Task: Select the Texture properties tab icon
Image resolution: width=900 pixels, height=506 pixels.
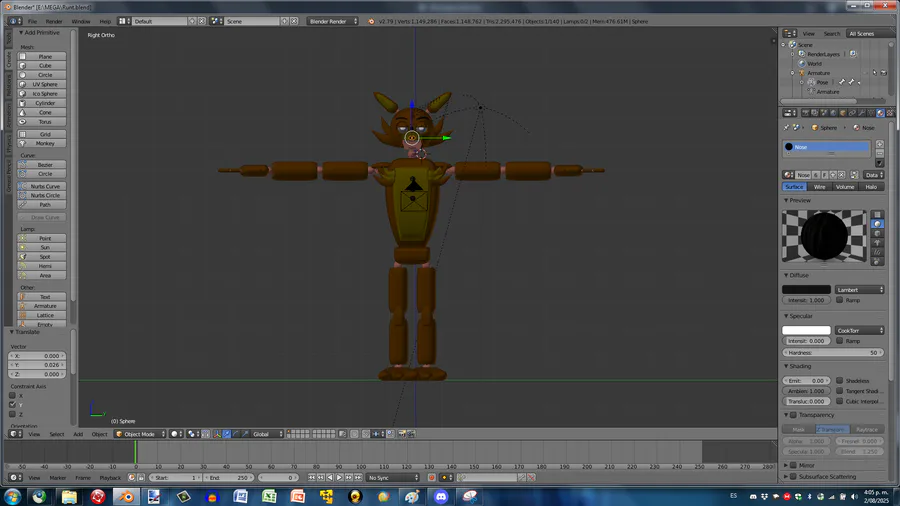Action: (x=890, y=113)
